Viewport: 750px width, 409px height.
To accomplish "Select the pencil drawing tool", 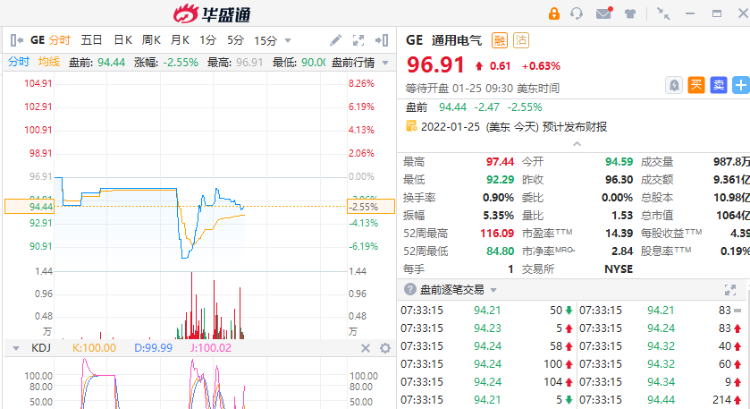I will click(x=336, y=40).
